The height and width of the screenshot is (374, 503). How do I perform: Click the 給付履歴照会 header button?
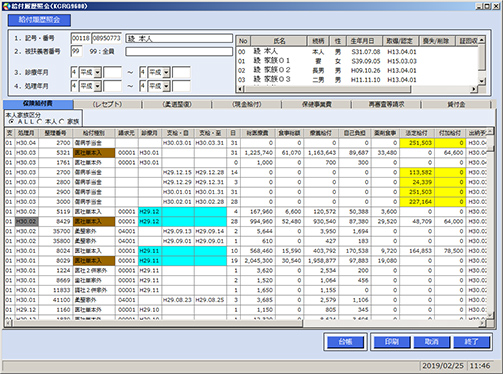point(39,20)
